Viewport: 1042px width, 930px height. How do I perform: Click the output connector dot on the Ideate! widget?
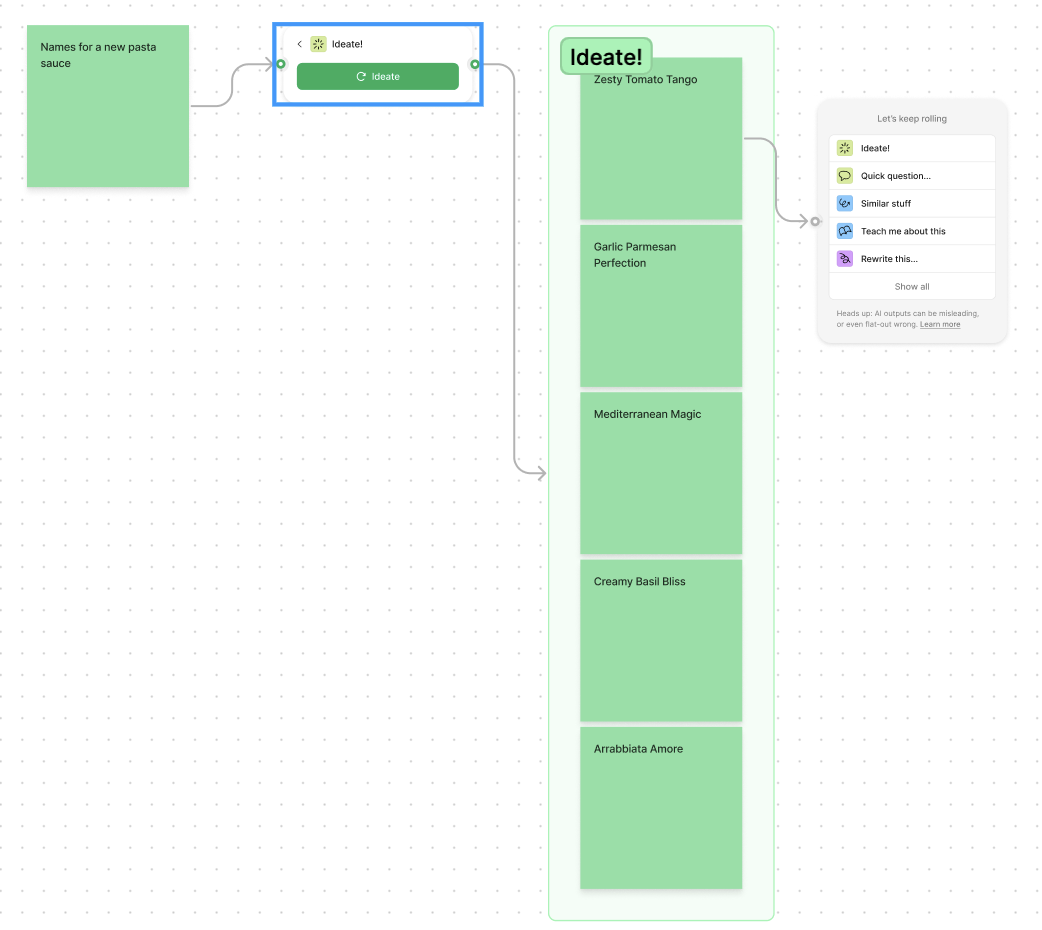coord(475,65)
